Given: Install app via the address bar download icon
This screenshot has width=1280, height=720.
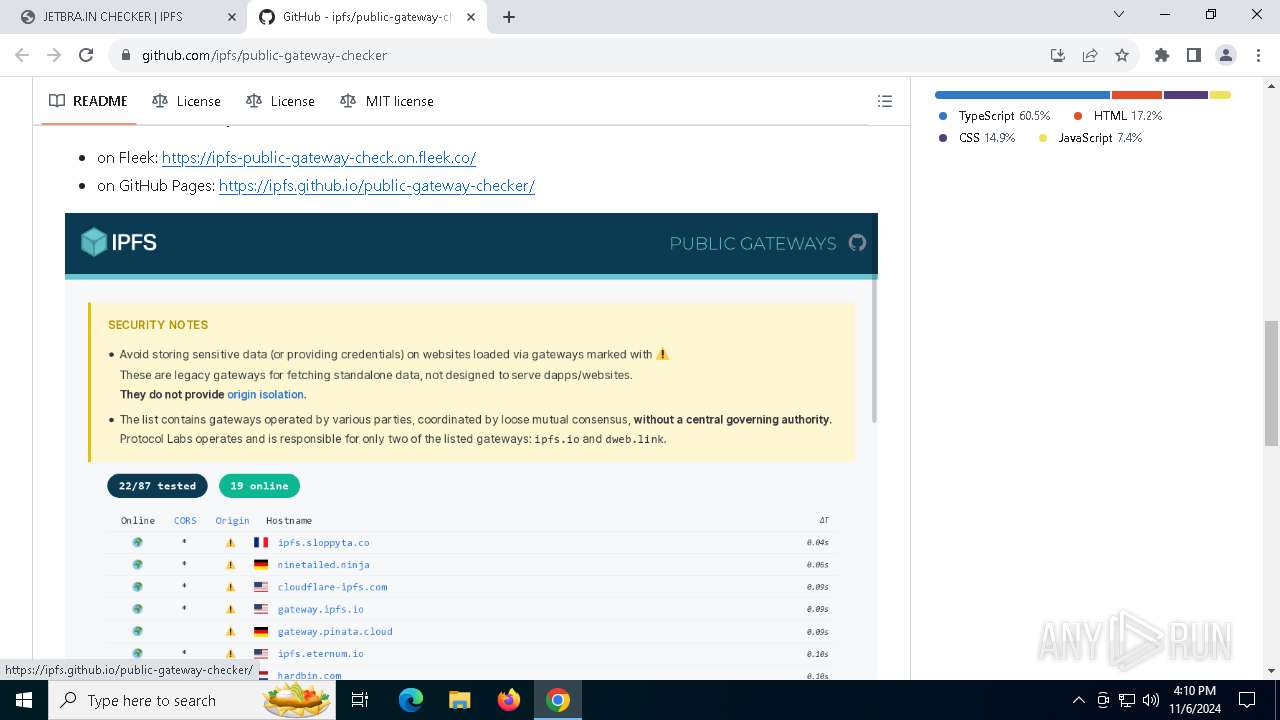Looking at the screenshot, I should pos(1058,55).
